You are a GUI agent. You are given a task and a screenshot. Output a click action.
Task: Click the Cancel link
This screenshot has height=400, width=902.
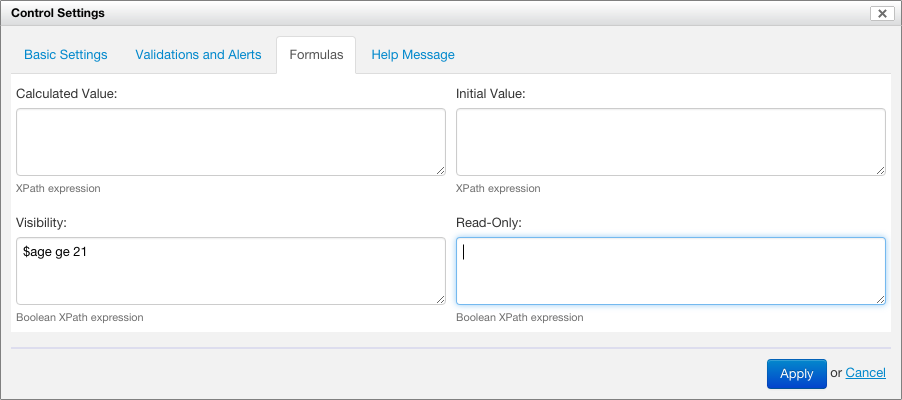coord(865,373)
